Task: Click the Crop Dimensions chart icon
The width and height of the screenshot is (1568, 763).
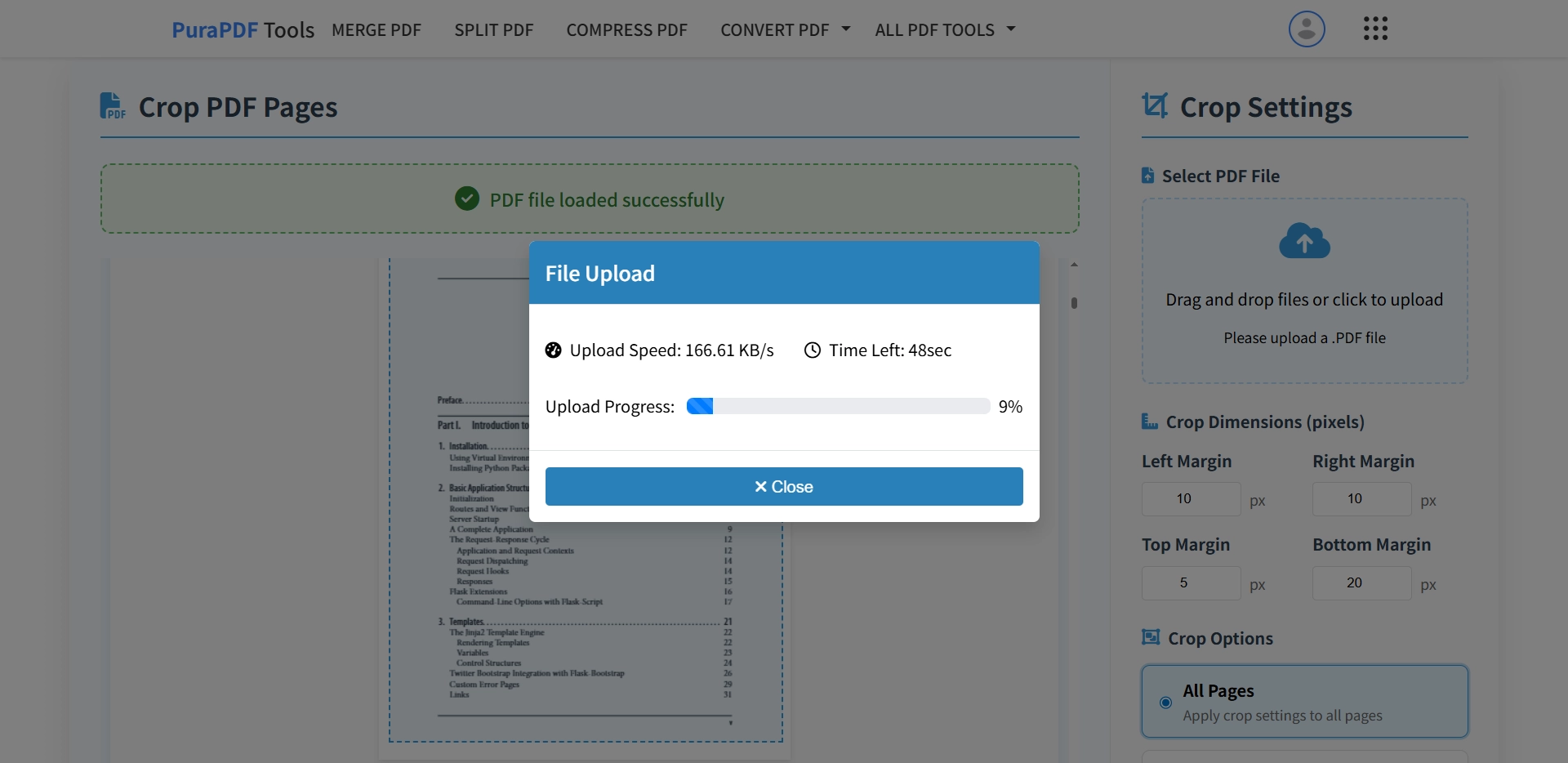Action: 1149,422
